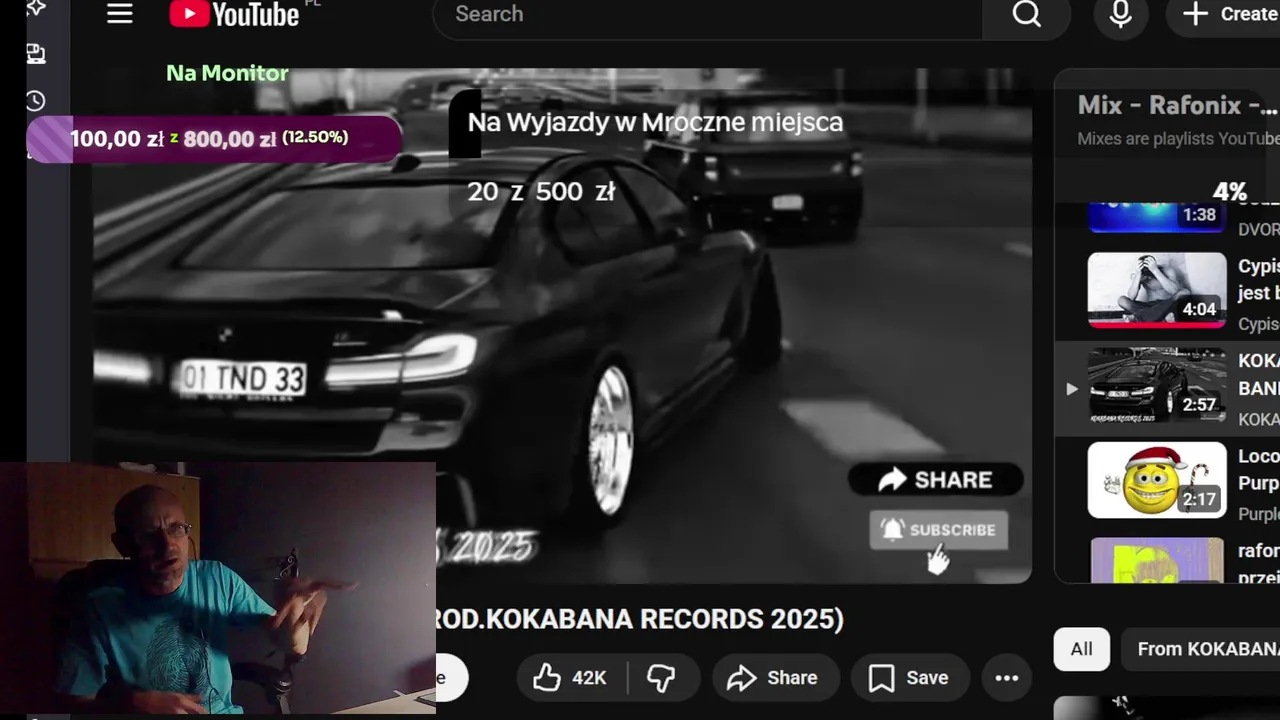1280x720 pixels.
Task: Click the in-video SHARE overlay
Action: click(x=935, y=480)
